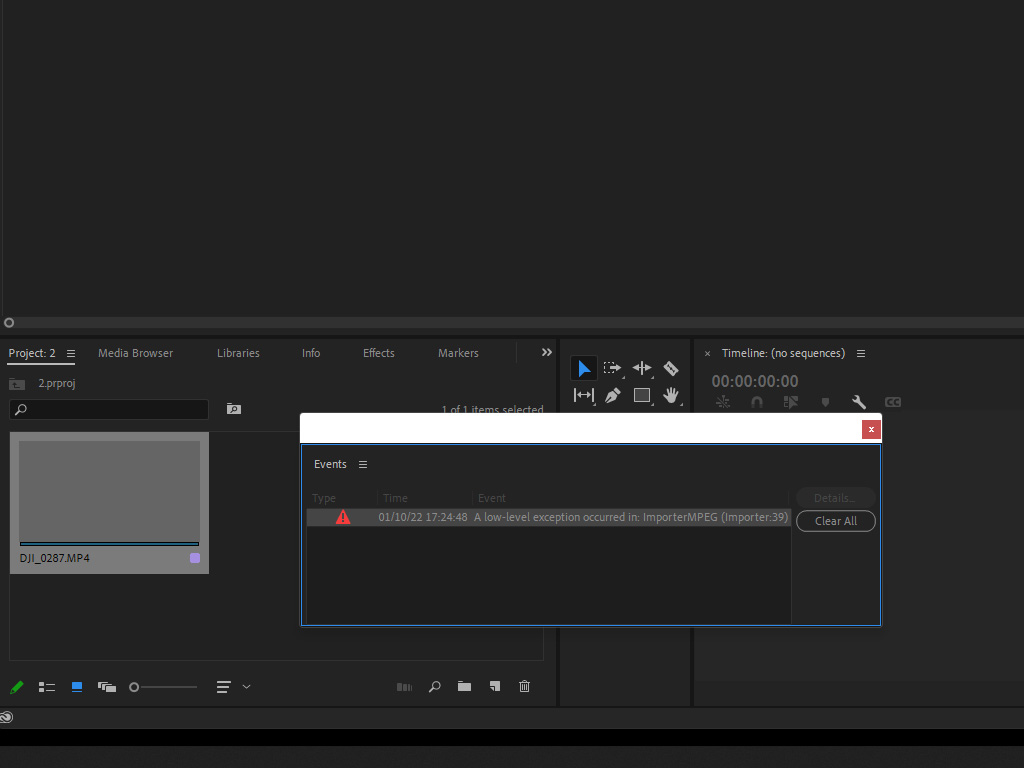The width and height of the screenshot is (1024, 768).
Task: Select the Rectangle tool
Action: 642,395
